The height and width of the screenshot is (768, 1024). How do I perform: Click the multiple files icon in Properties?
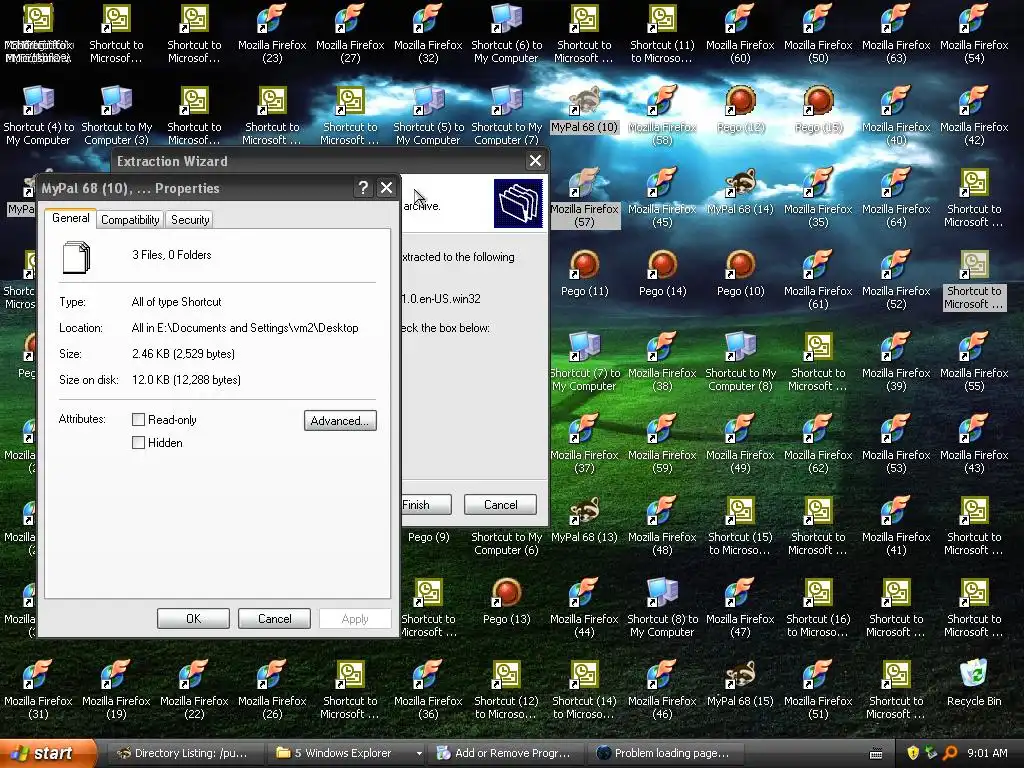tap(76, 257)
